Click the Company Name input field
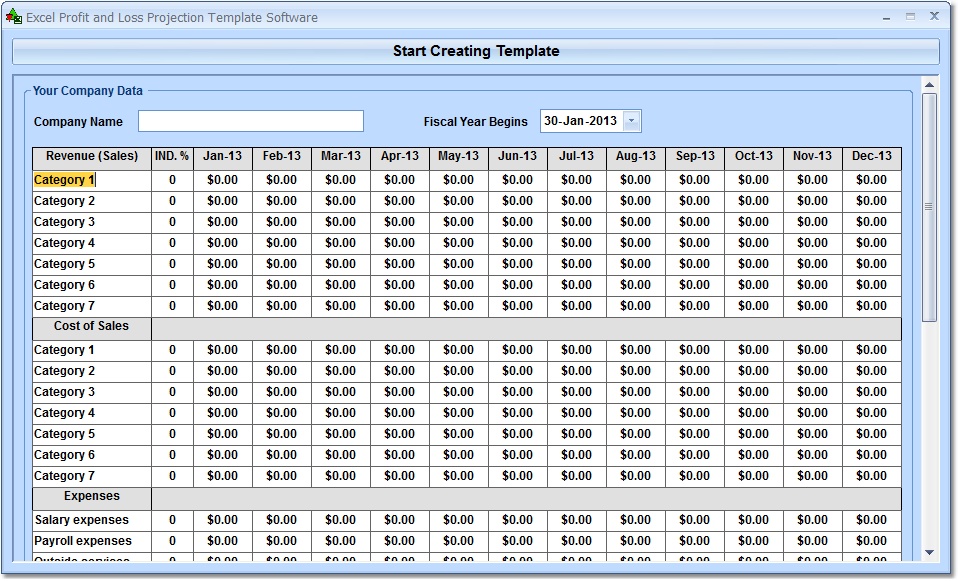958x581 pixels. click(x=250, y=121)
